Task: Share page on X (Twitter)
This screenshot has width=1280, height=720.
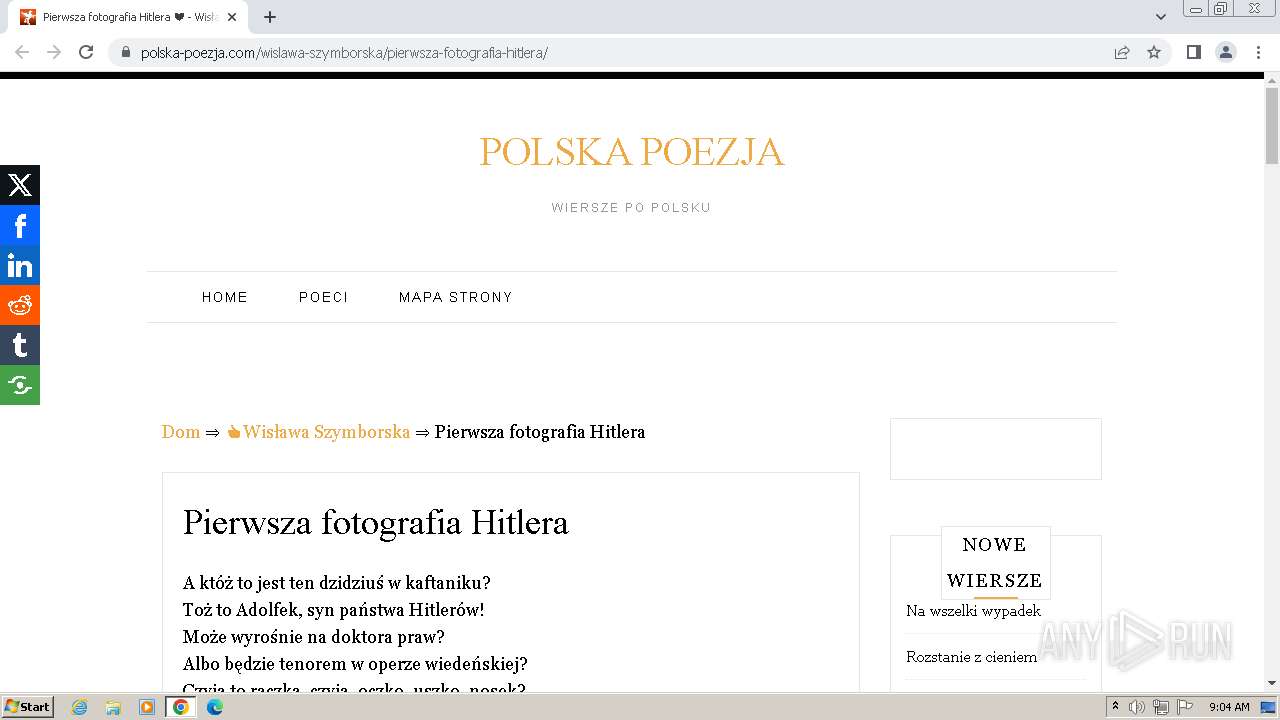Action: point(20,185)
